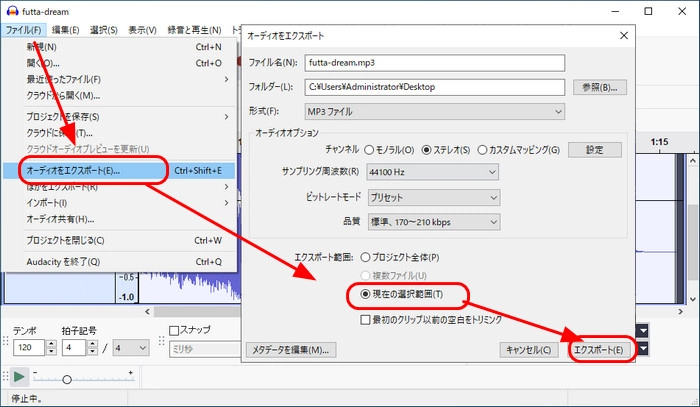700x407 pixels.
Task: Toggle the スナップ checkbox
Action: click(174, 330)
